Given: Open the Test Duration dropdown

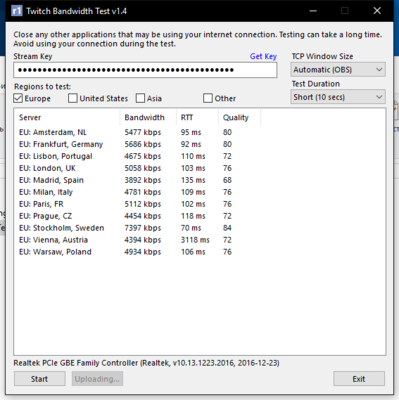Looking at the screenshot, I should click(338, 97).
